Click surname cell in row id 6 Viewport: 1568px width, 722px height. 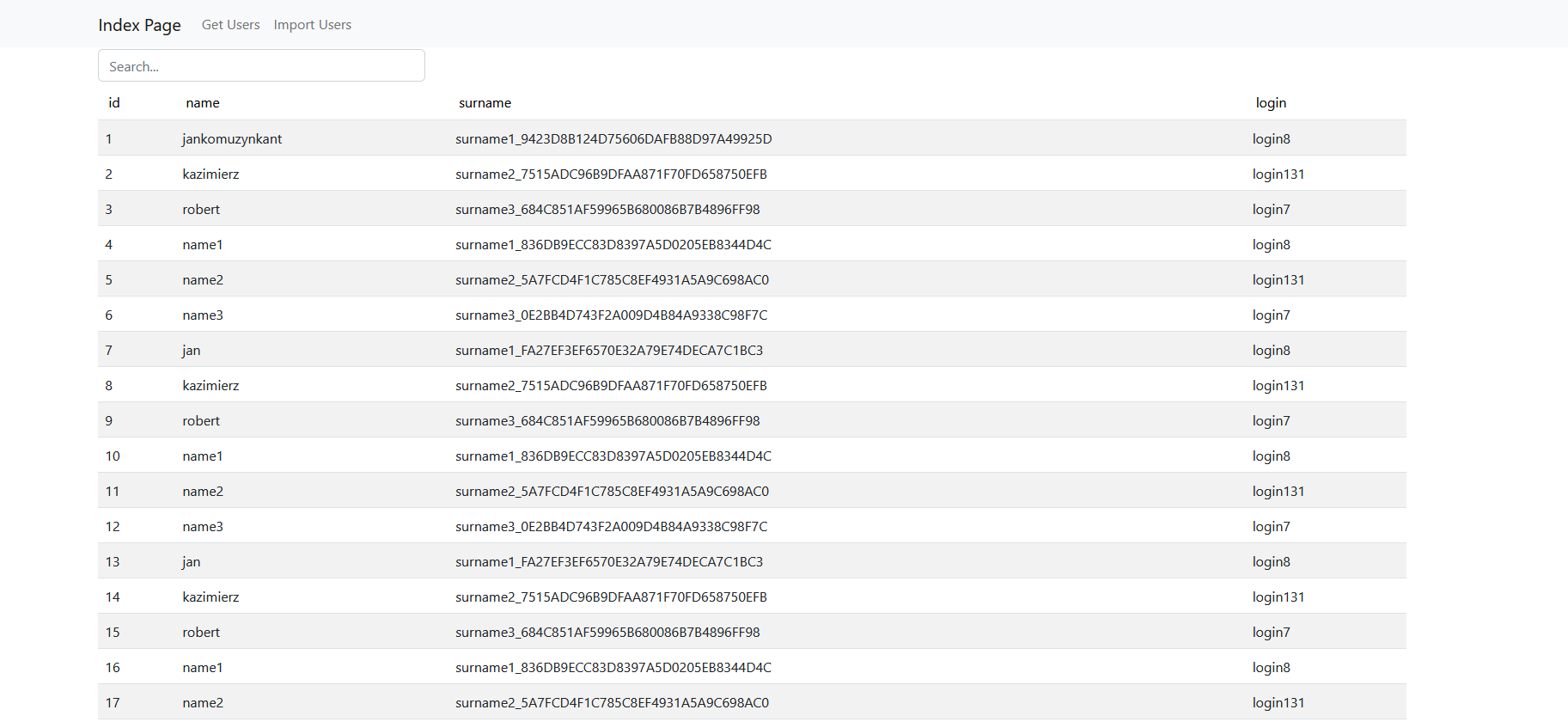[x=612, y=315]
